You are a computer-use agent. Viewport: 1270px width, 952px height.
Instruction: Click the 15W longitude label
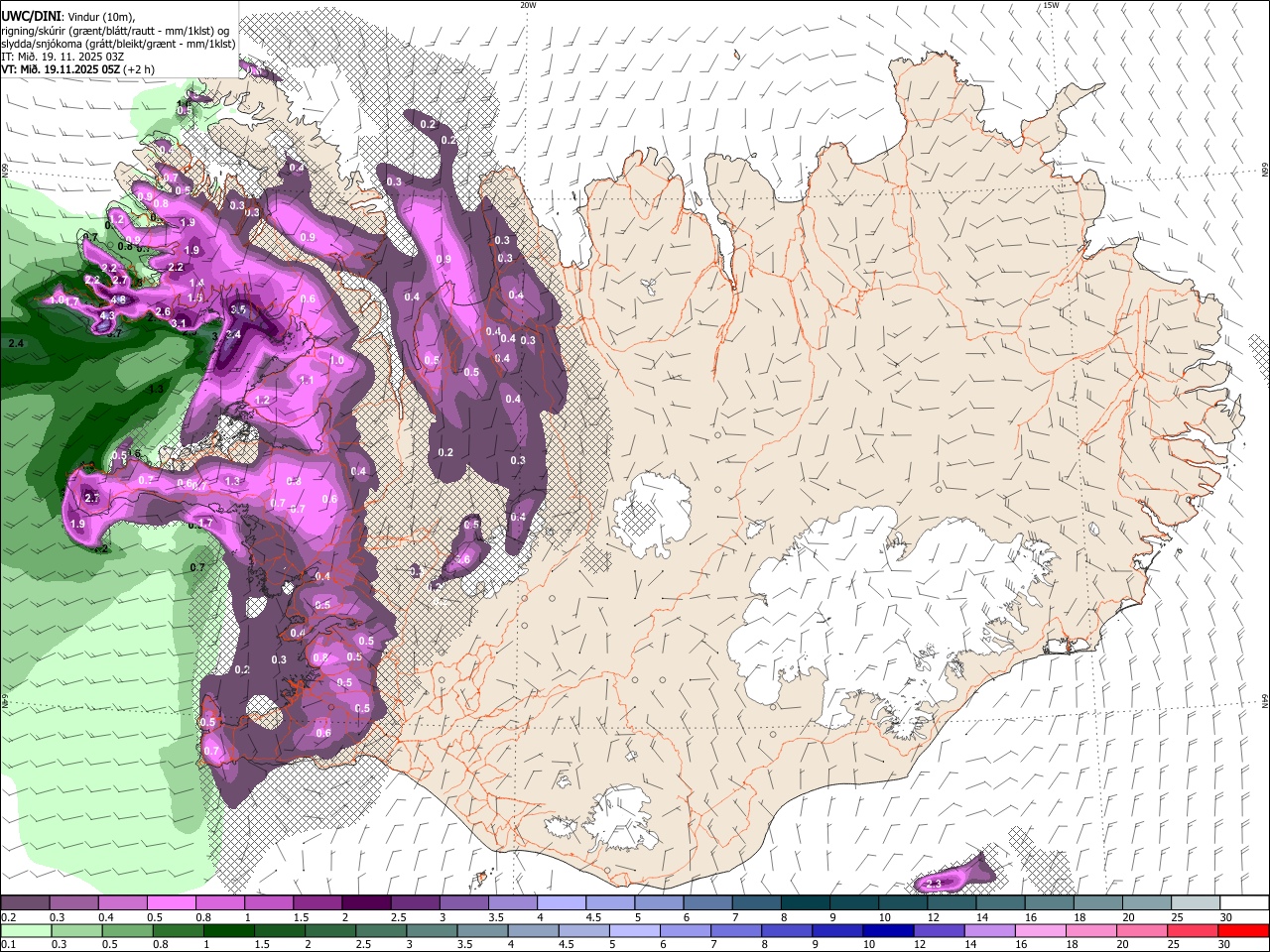pos(1051,5)
